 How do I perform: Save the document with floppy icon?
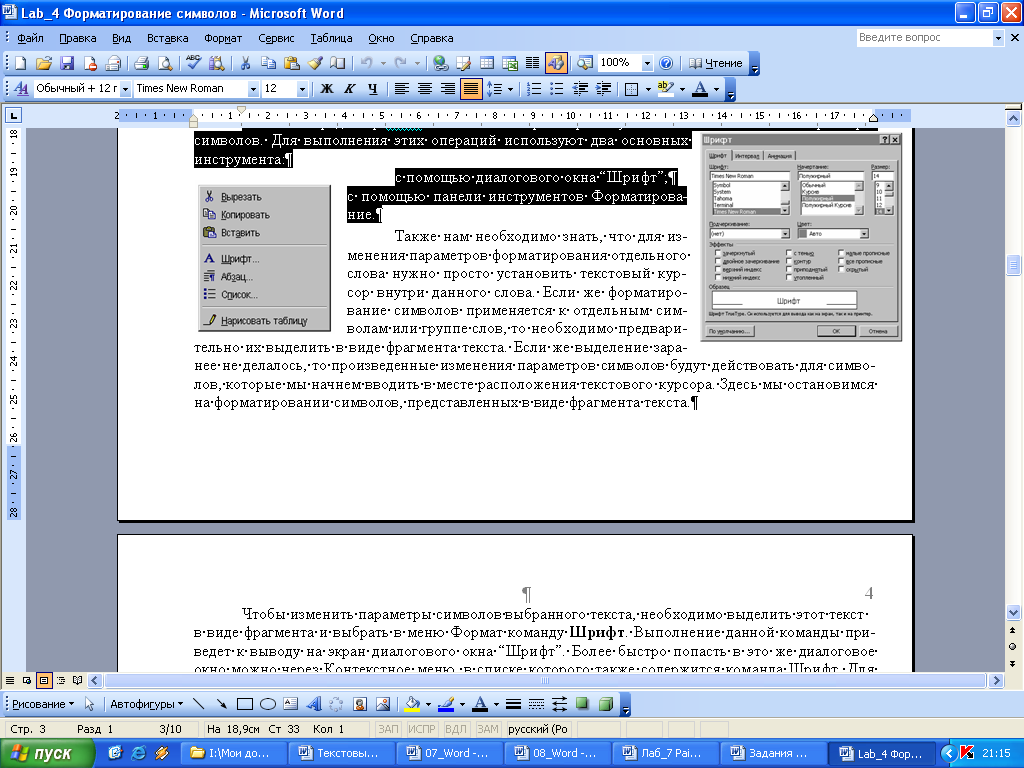pos(67,63)
